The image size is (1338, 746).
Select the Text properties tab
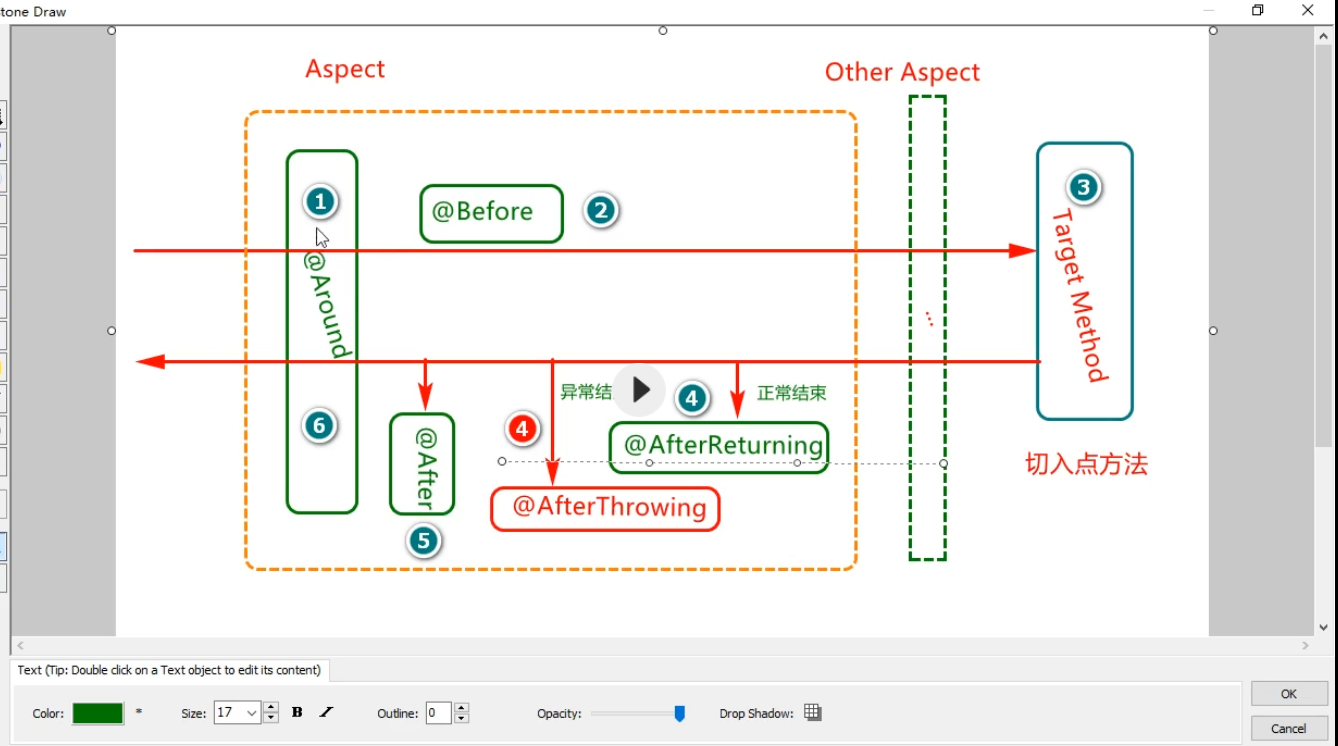point(170,670)
